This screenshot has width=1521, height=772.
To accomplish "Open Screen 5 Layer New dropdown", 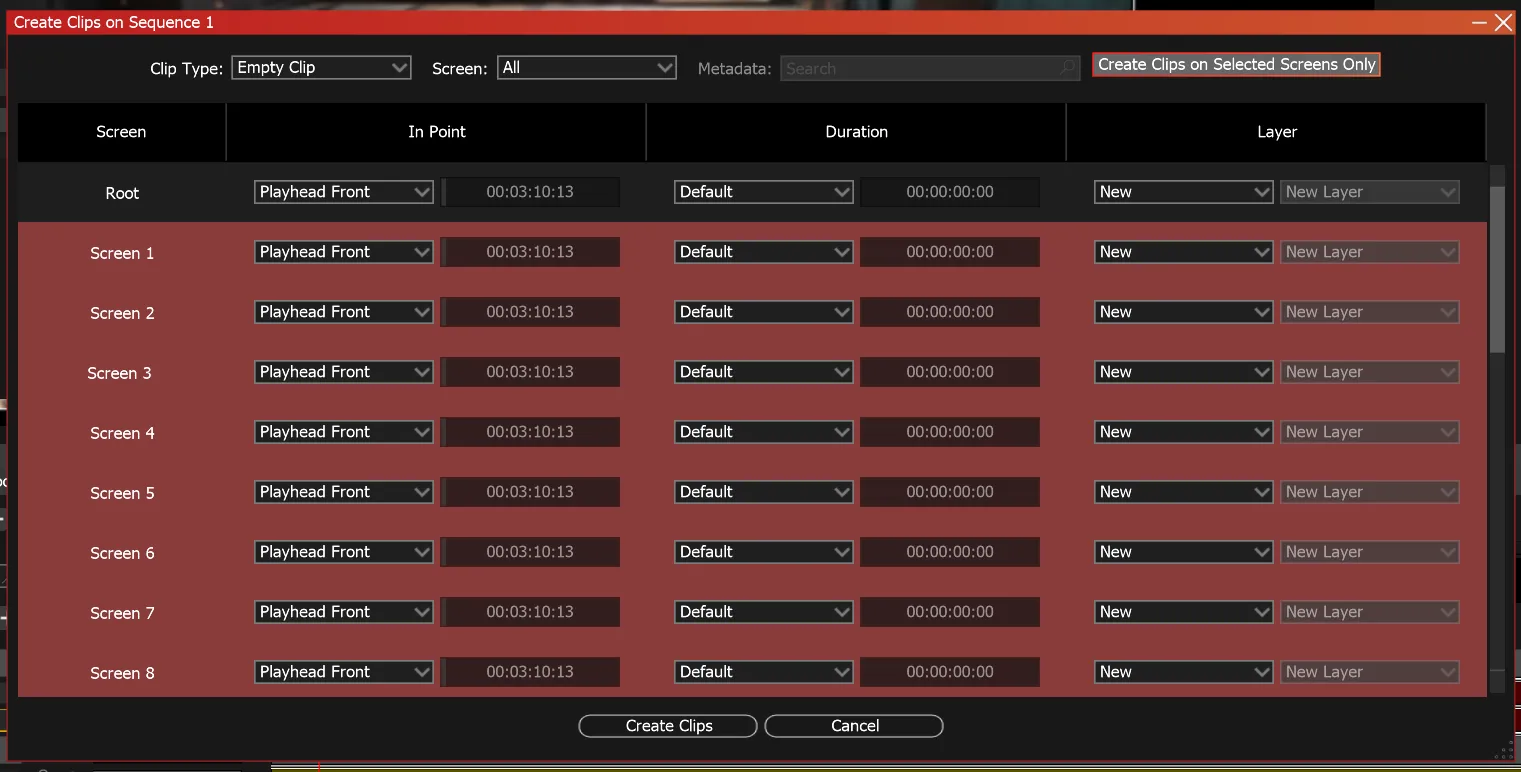I will [x=1183, y=492].
